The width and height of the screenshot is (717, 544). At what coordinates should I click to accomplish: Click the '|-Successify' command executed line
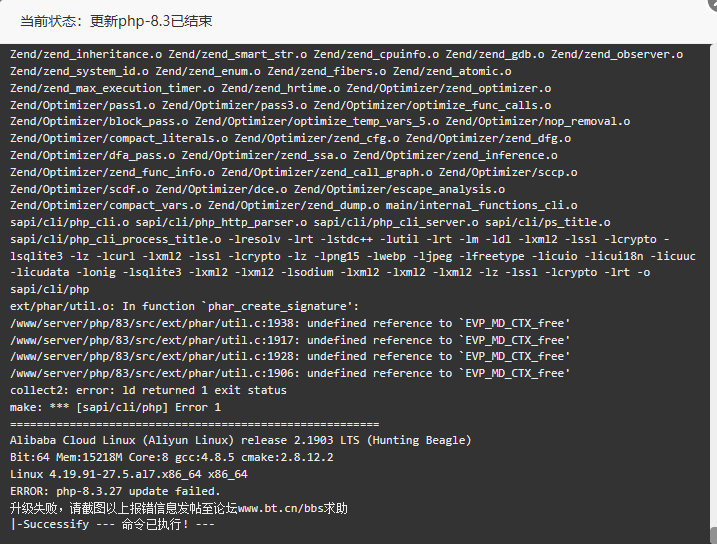tap(112, 524)
